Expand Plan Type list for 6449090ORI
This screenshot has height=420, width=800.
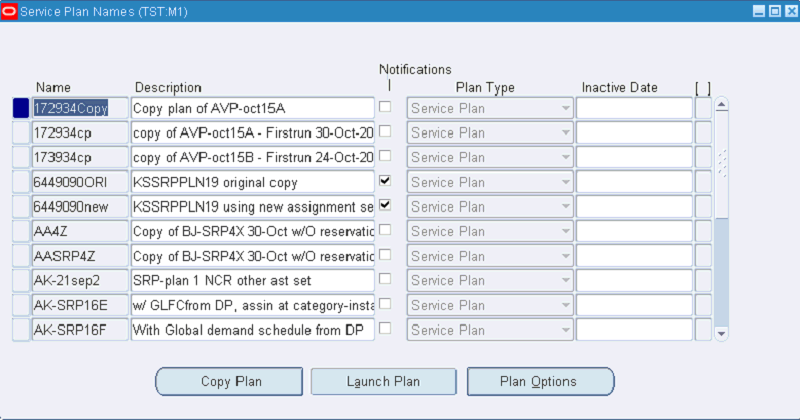click(565, 182)
